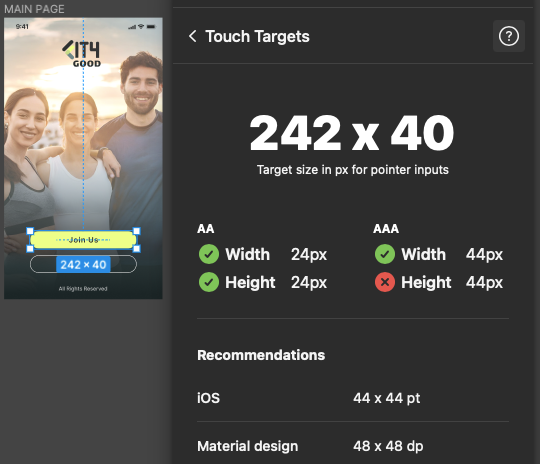This screenshot has height=464, width=540.
Task: Go back from the Touch Targets panel
Action: (193, 36)
